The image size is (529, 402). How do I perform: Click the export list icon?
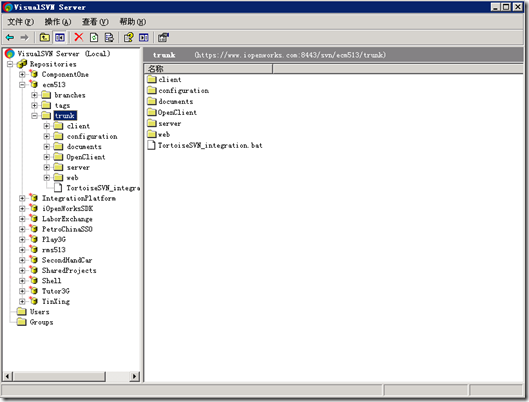109,37
